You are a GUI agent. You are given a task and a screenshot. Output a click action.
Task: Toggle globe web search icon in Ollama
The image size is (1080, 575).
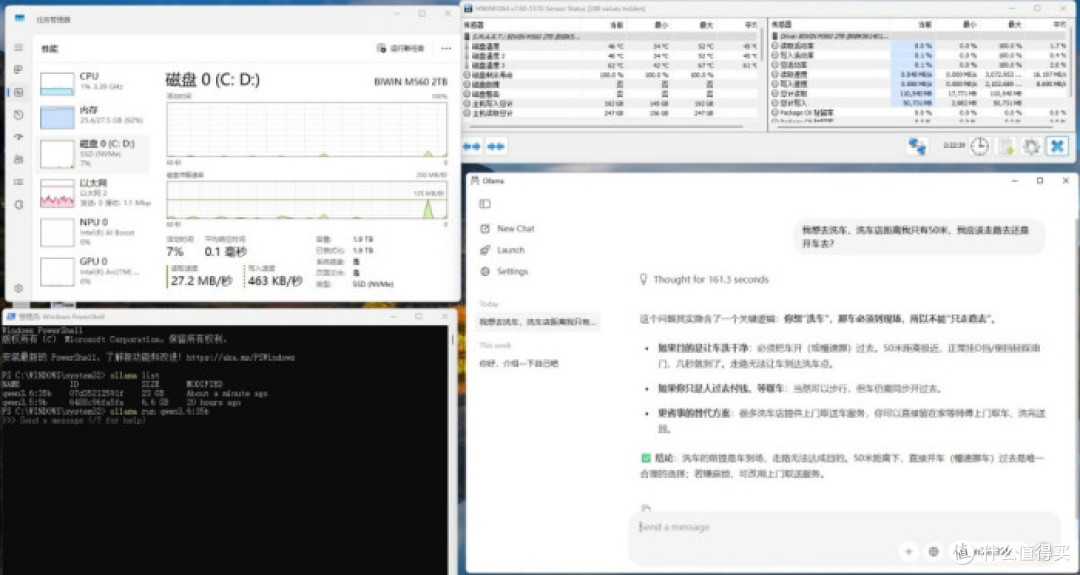934,552
